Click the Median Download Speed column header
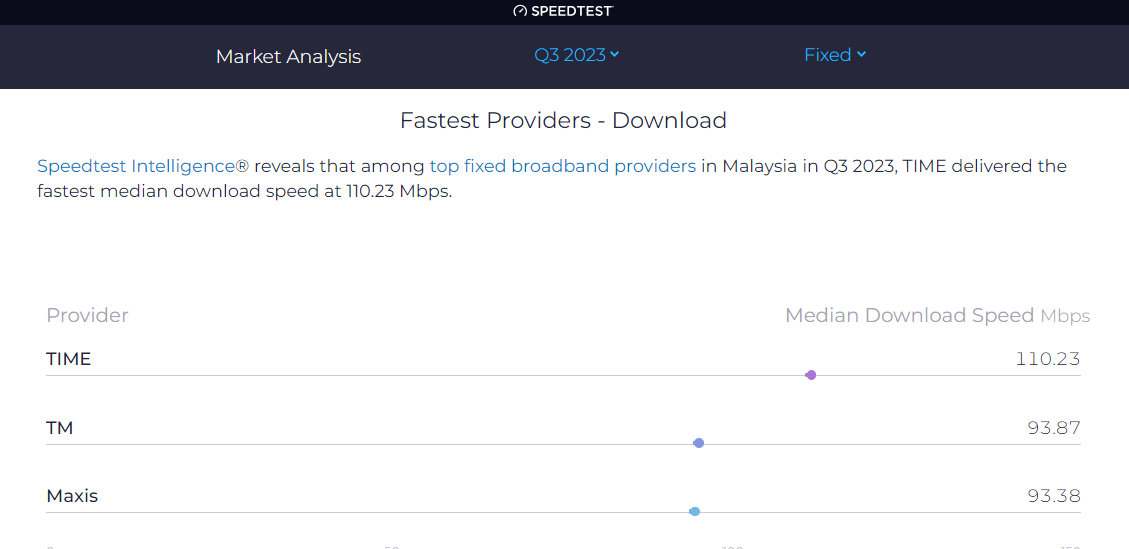This screenshot has height=549, width=1129. [909, 315]
